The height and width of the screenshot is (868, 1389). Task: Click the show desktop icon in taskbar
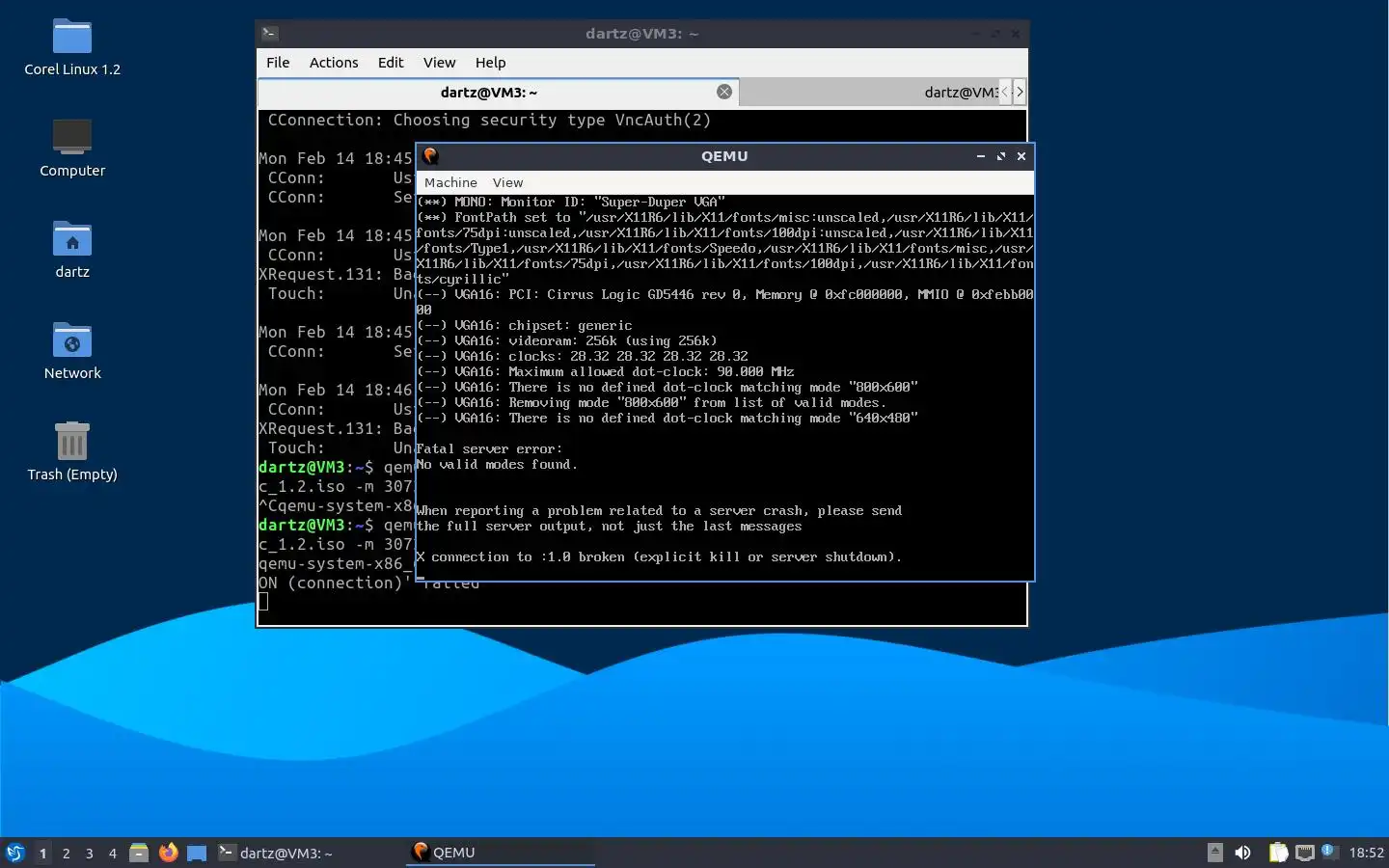pos(197,853)
